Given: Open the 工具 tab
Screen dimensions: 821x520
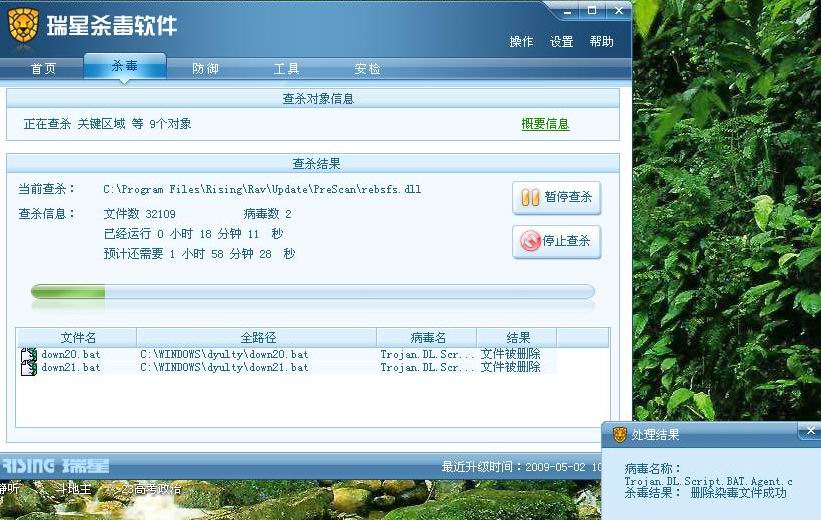Looking at the screenshot, I should coord(286,69).
